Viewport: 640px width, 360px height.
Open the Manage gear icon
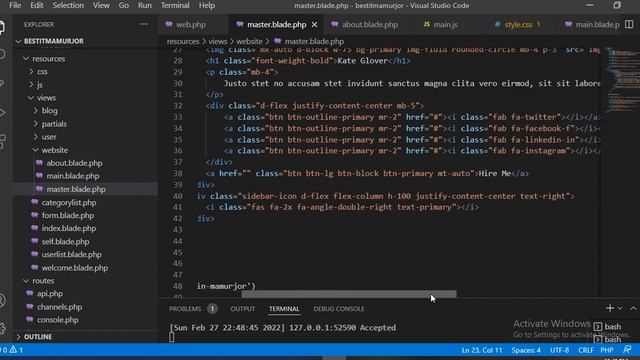pyautogui.click(x=2, y=328)
